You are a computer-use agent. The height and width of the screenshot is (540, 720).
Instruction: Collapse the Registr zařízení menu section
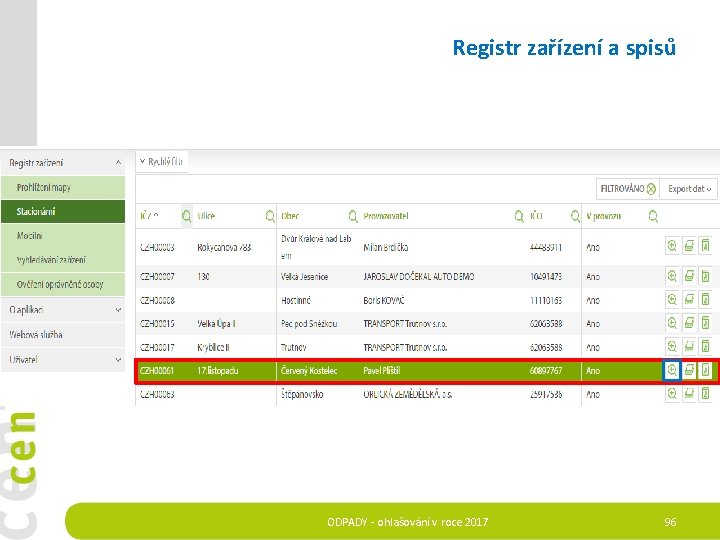tap(118, 163)
